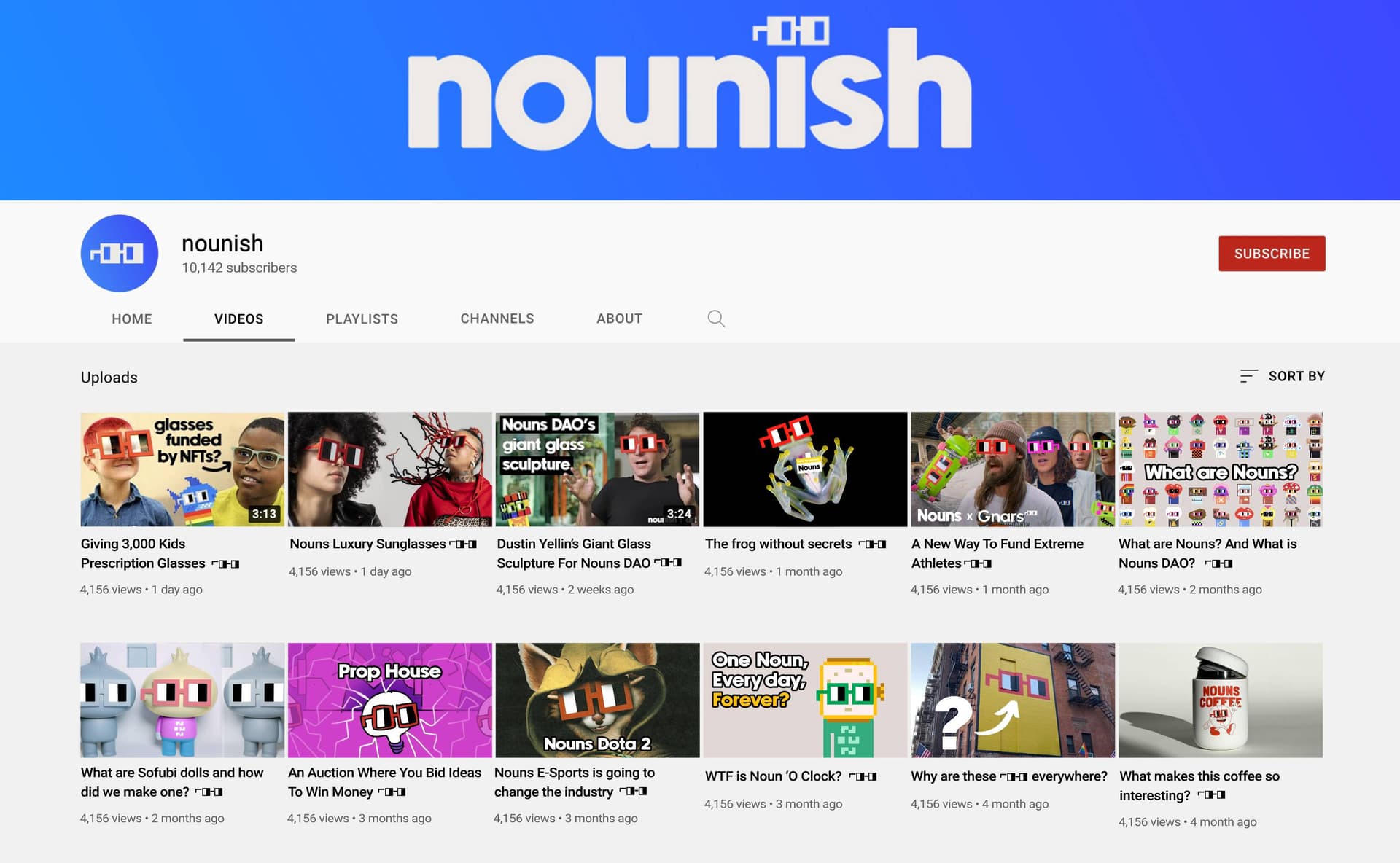Image resolution: width=1400 pixels, height=863 pixels.
Task: Open WTF is Noun 'O Clock title
Action: (790, 776)
